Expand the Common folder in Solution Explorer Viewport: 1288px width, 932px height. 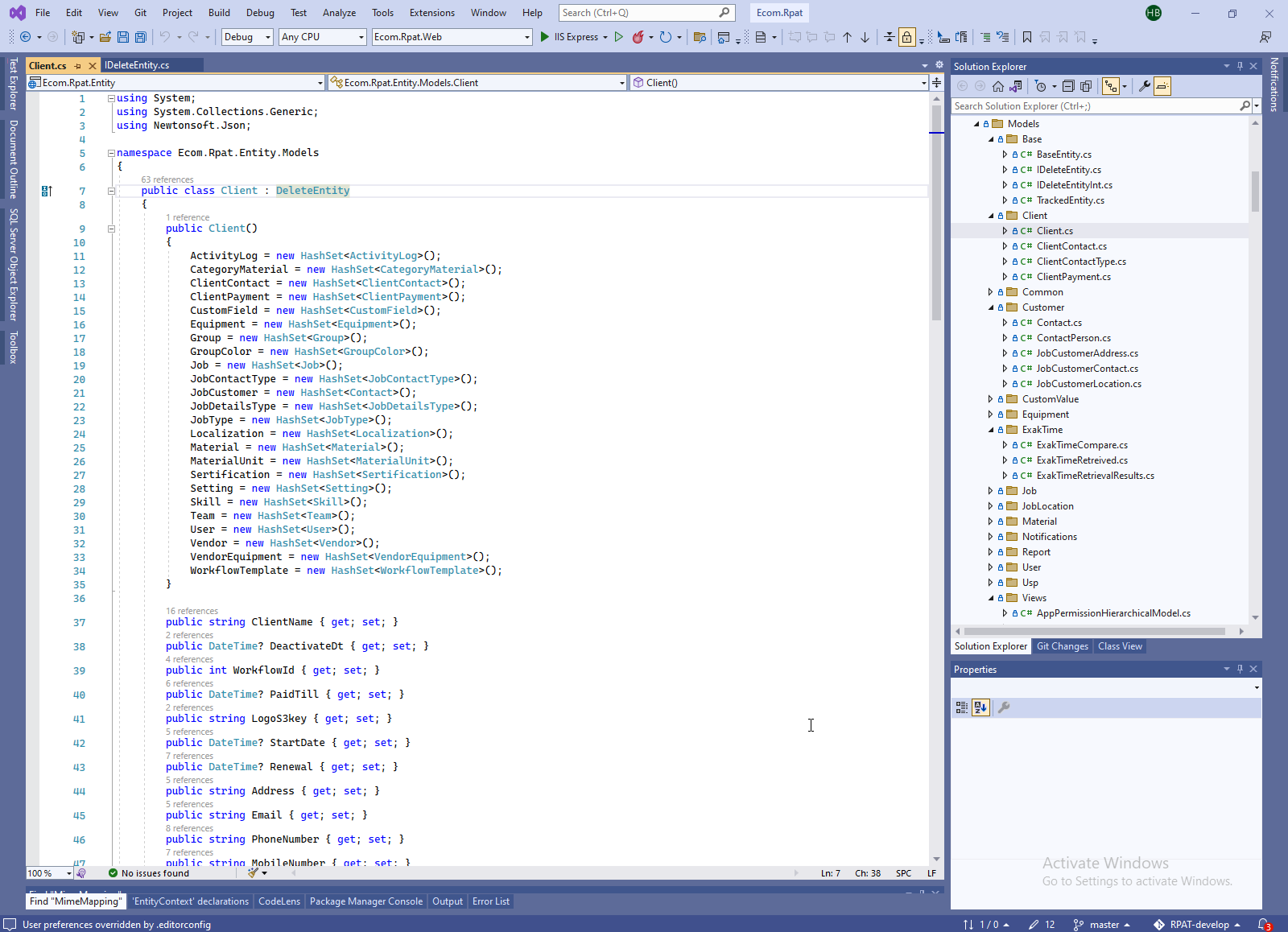point(991,292)
